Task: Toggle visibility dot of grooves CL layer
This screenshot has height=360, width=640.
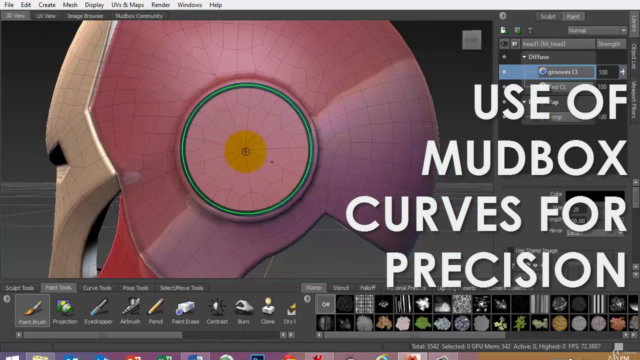Action: click(504, 72)
